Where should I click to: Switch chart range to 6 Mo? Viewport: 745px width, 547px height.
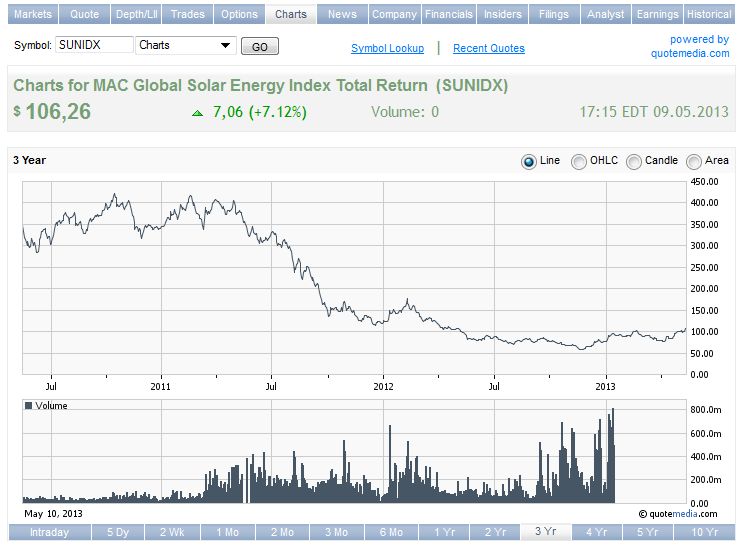pos(391,532)
